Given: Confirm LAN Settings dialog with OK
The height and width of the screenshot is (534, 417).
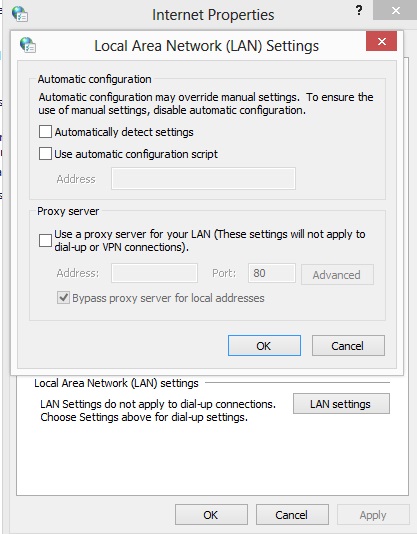Looking at the screenshot, I should tap(264, 346).
